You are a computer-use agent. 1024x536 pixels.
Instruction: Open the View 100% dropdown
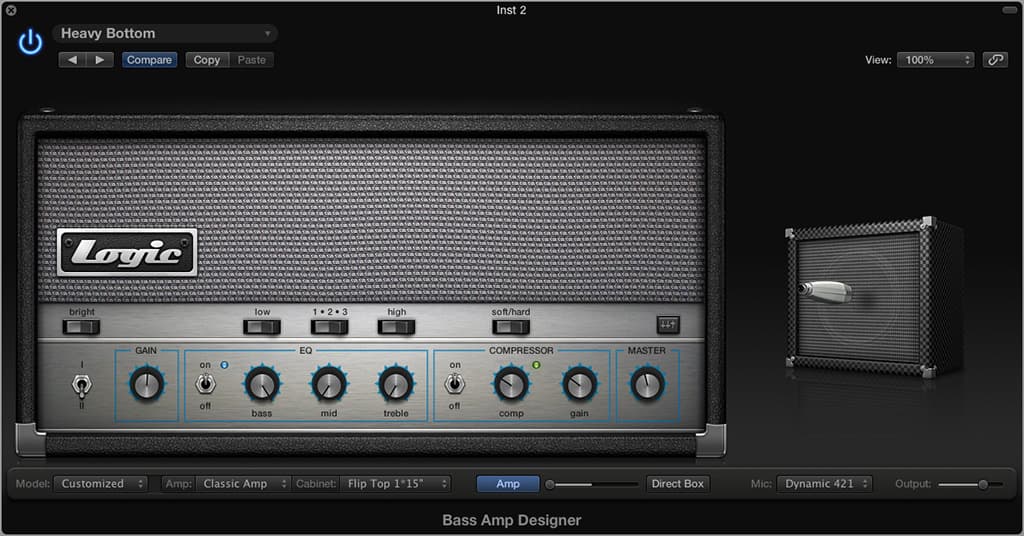935,60
